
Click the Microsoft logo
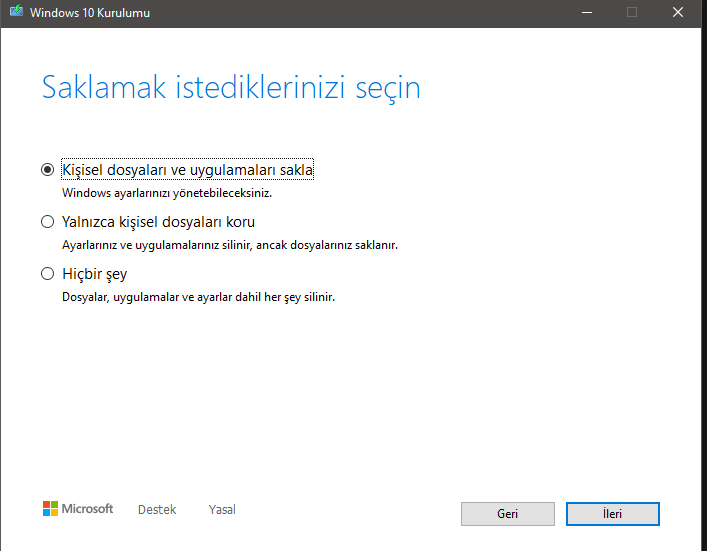pos(78,509)
